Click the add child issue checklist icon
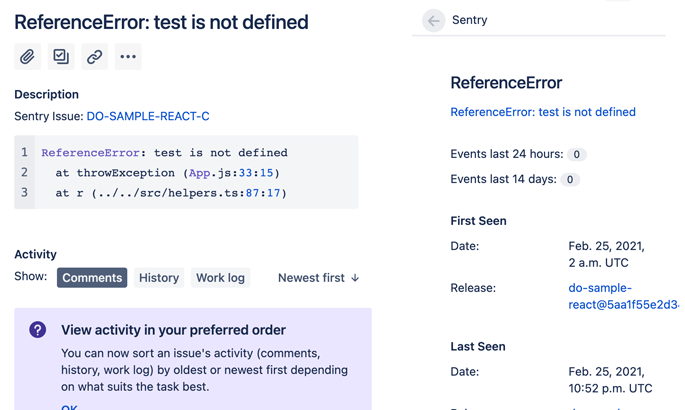The image size is (685, 410). [61, 57]
